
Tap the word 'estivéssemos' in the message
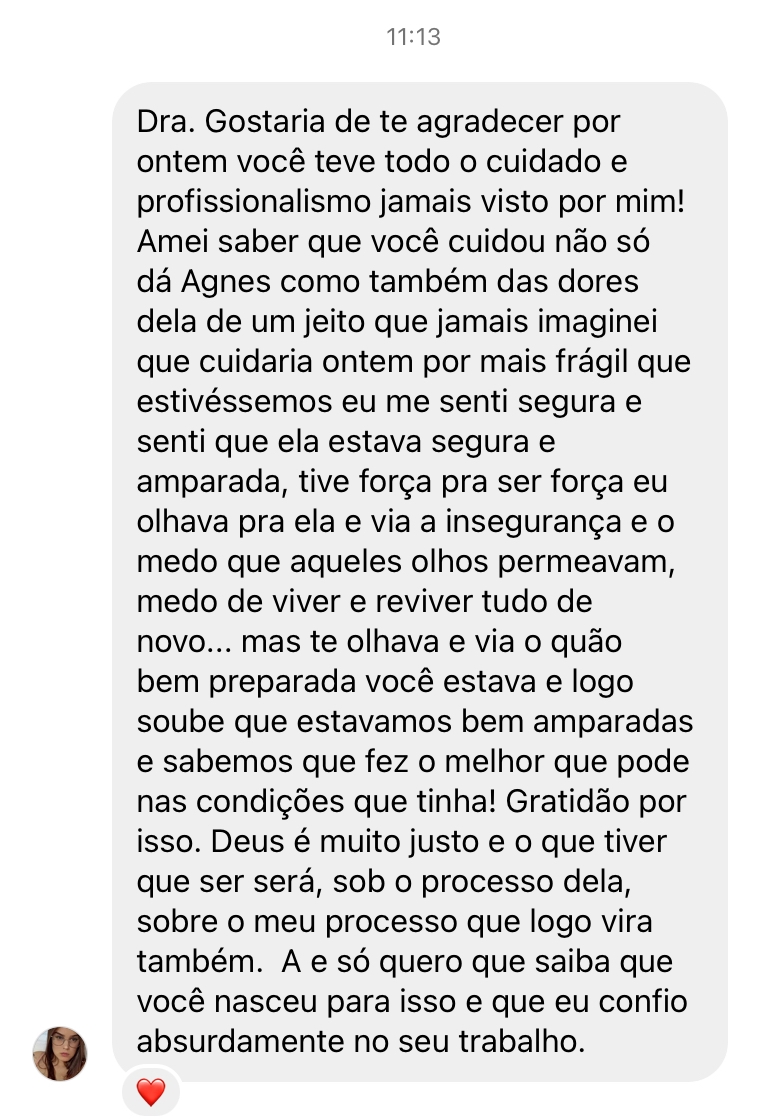click(x=234, y=402)
